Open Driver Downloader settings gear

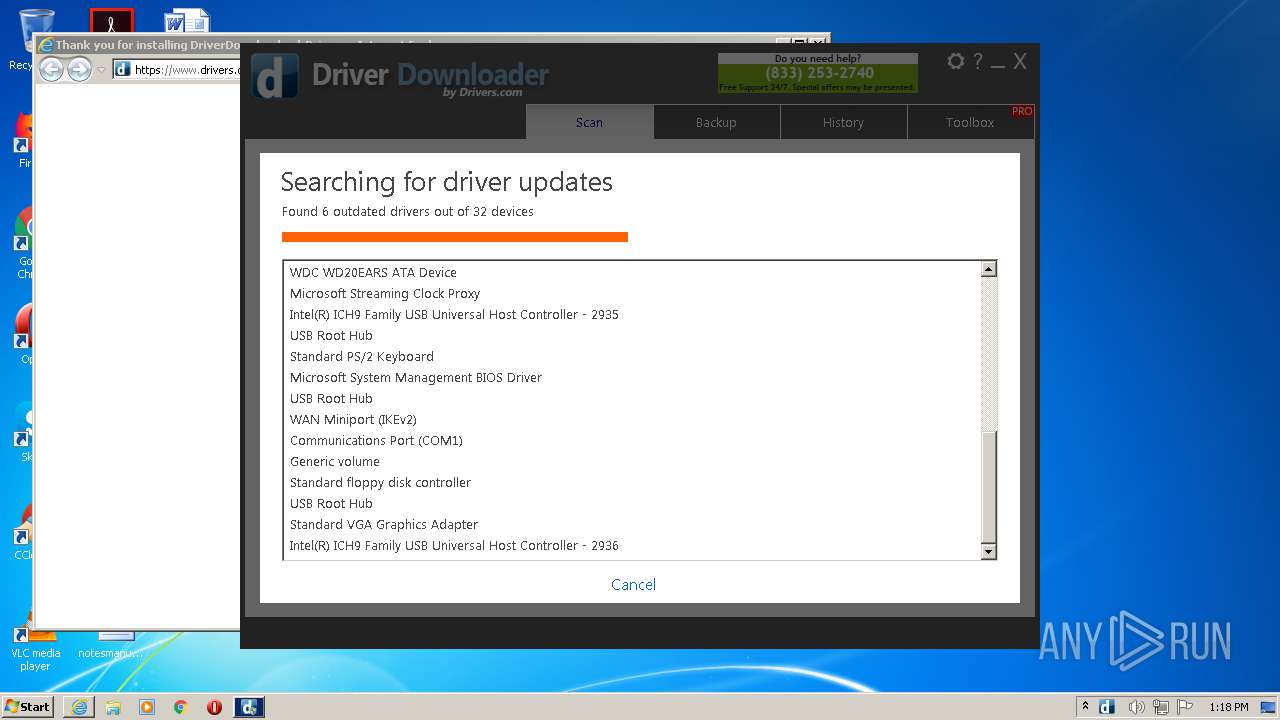(x=955, y=62)
